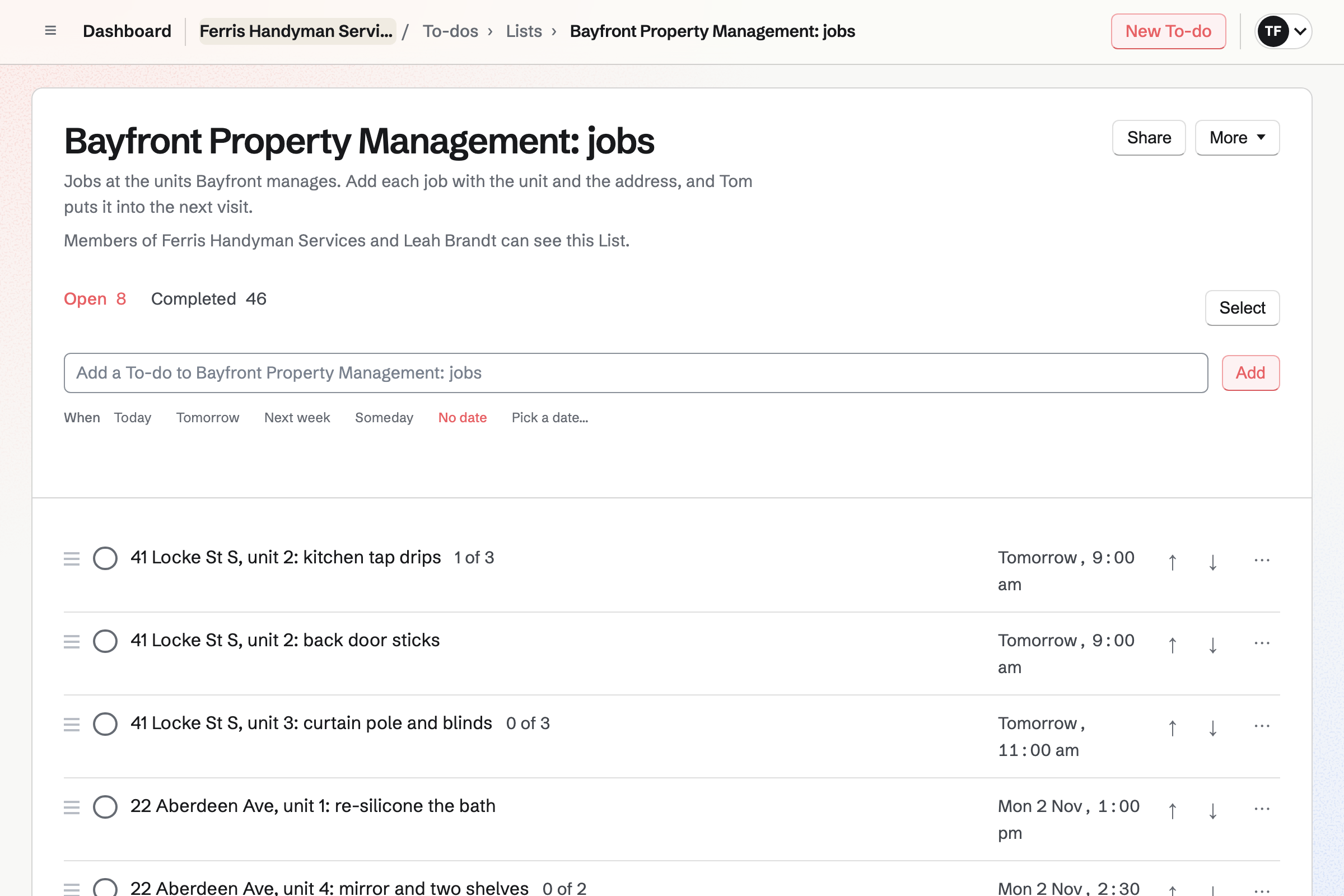Open more options for re-silicone the bath

point(1262,809)
